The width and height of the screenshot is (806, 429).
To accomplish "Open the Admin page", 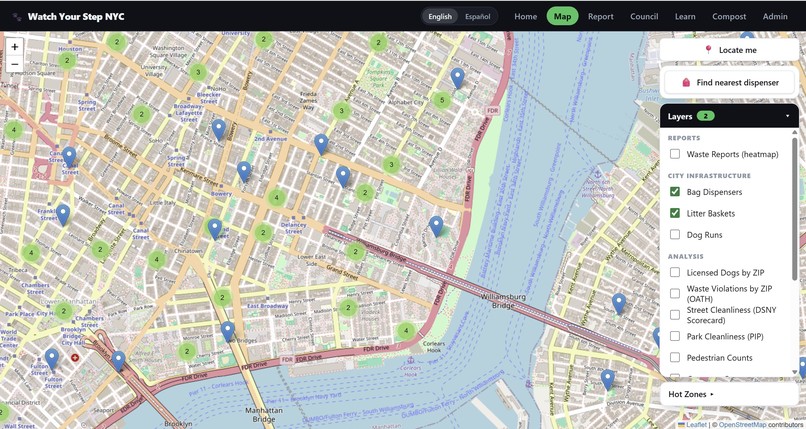I will point(775,16).
